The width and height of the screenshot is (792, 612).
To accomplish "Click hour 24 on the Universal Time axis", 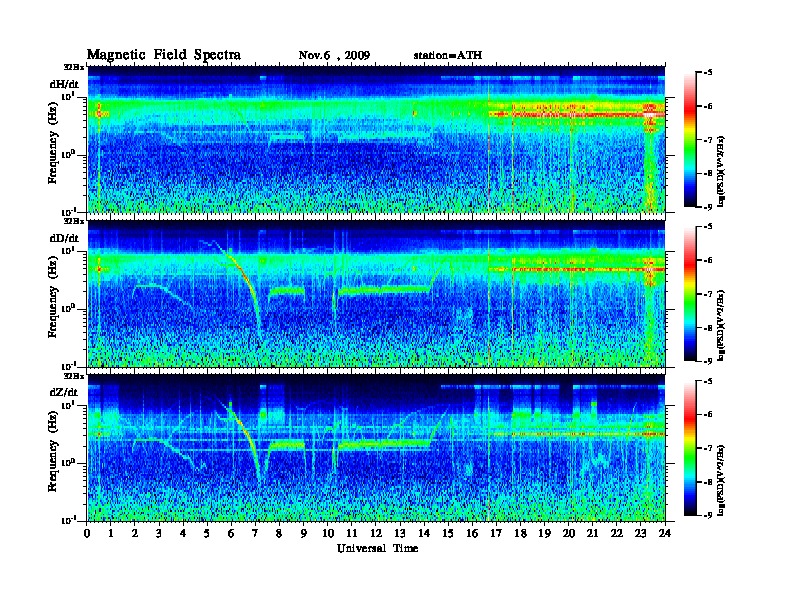I will coord(665,534).
